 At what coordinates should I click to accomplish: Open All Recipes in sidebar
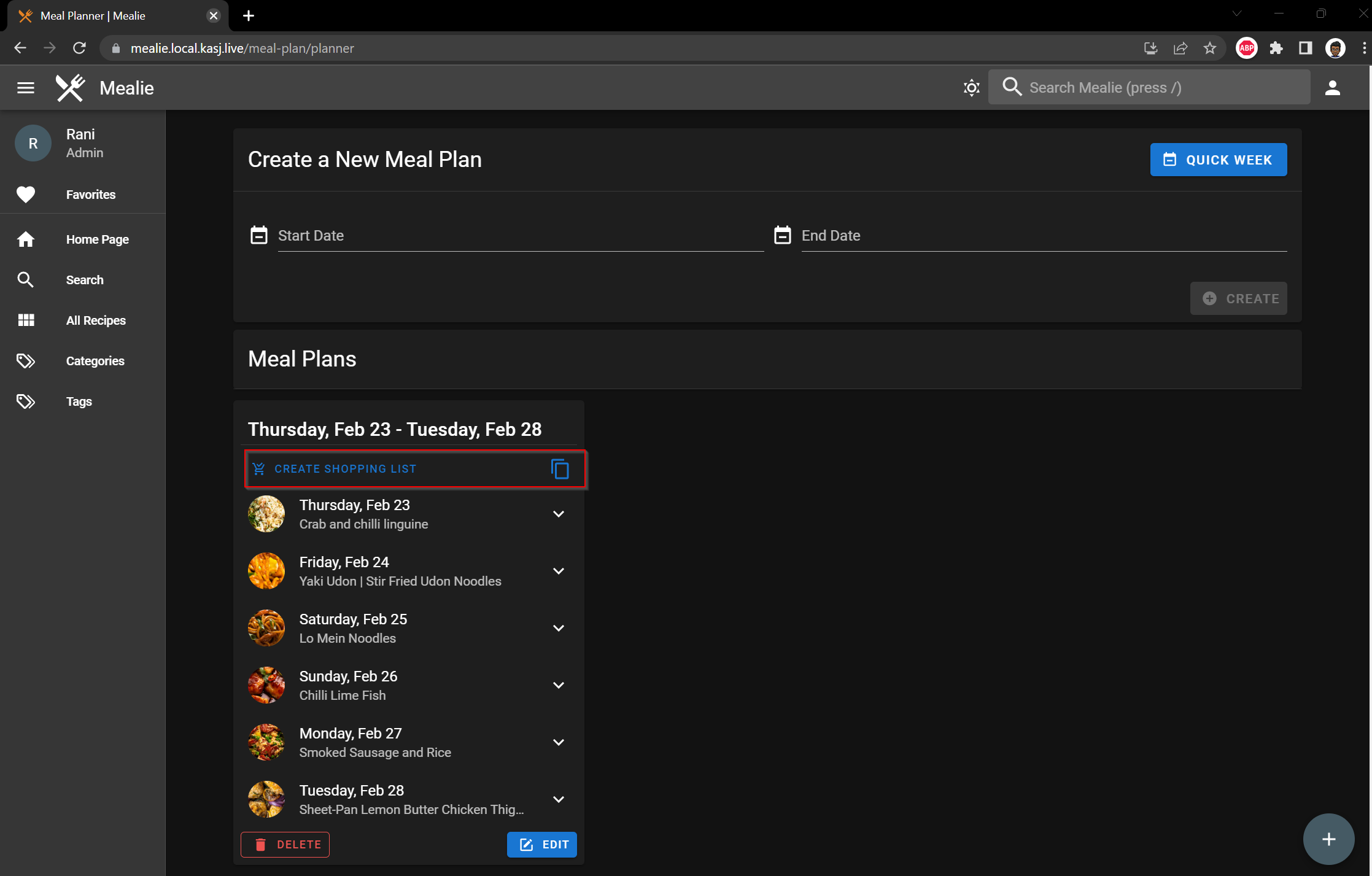coord(96,320)
